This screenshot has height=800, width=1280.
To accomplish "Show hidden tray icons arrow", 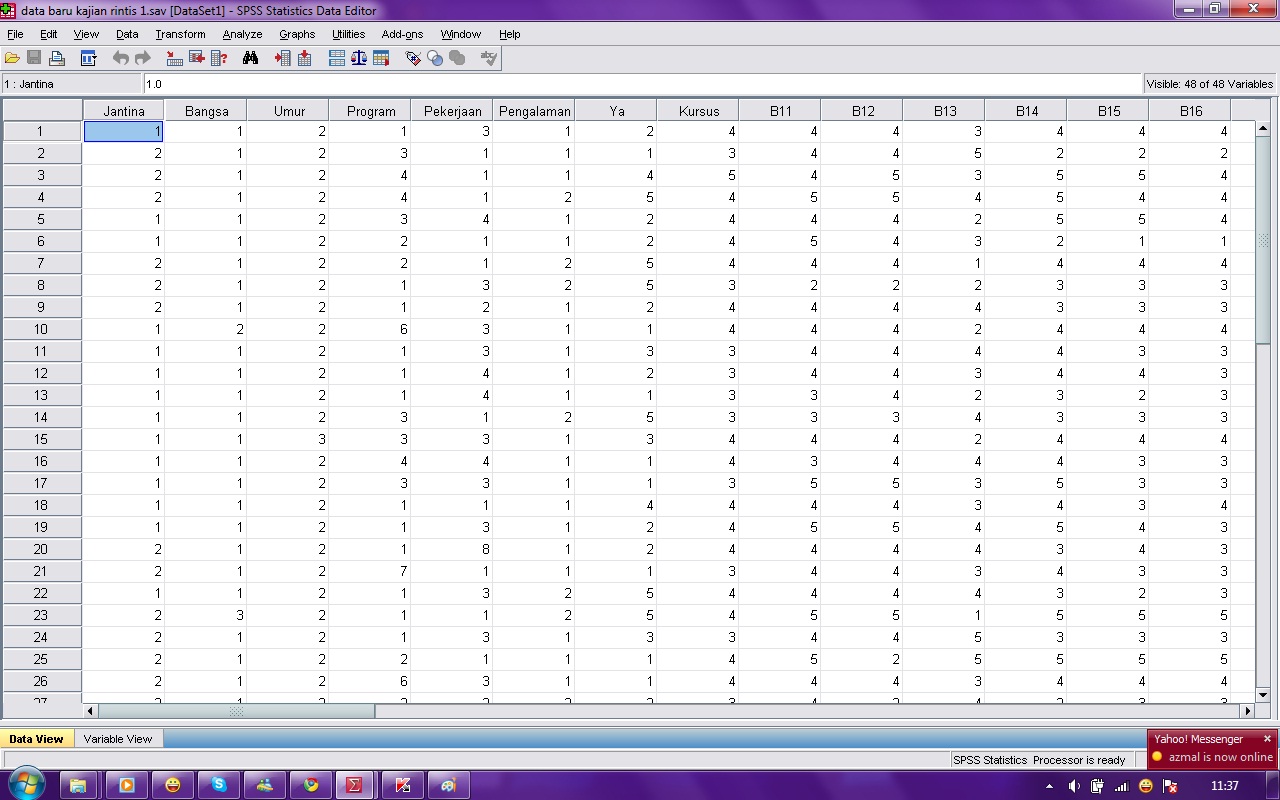I will pyautogui.click(x=1049, y=786).
